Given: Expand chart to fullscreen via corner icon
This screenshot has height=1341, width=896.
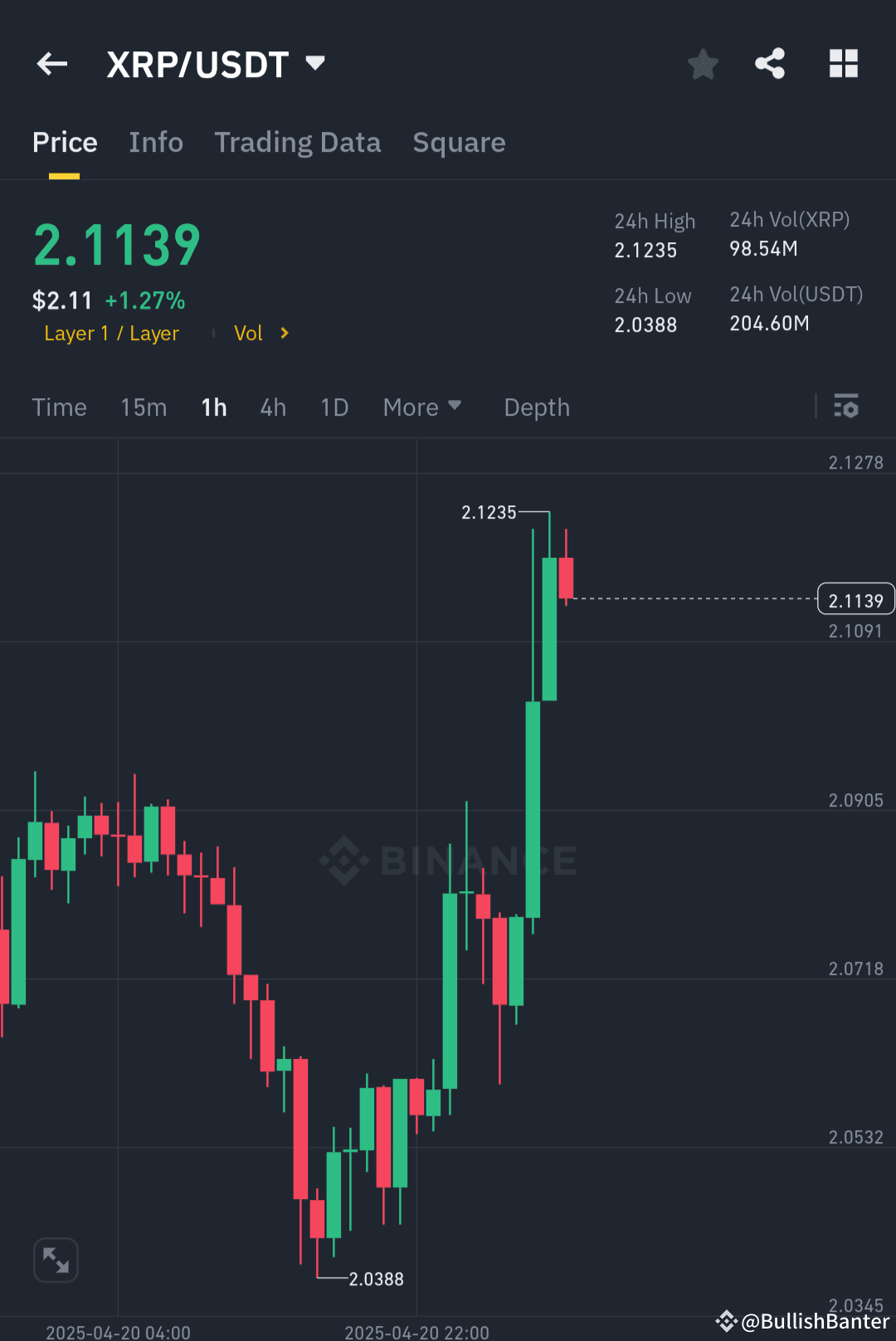Looking at the screenshot, I should click(55, 1260).
